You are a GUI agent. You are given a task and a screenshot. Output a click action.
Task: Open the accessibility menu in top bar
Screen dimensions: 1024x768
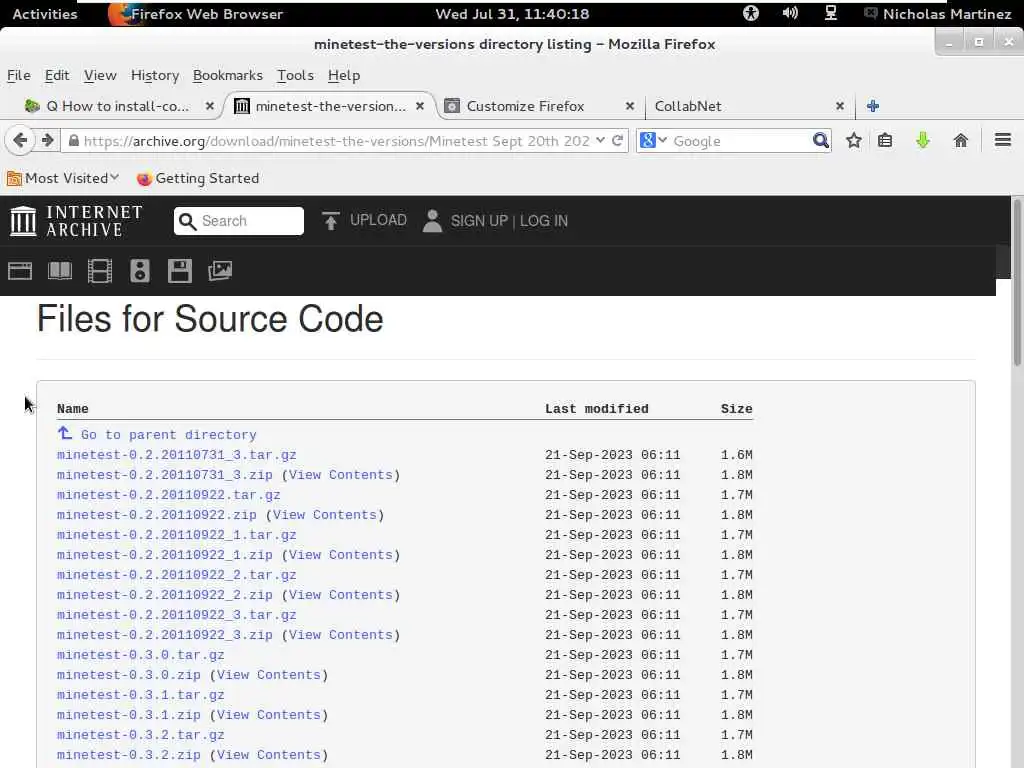click(x=751, y=13)
